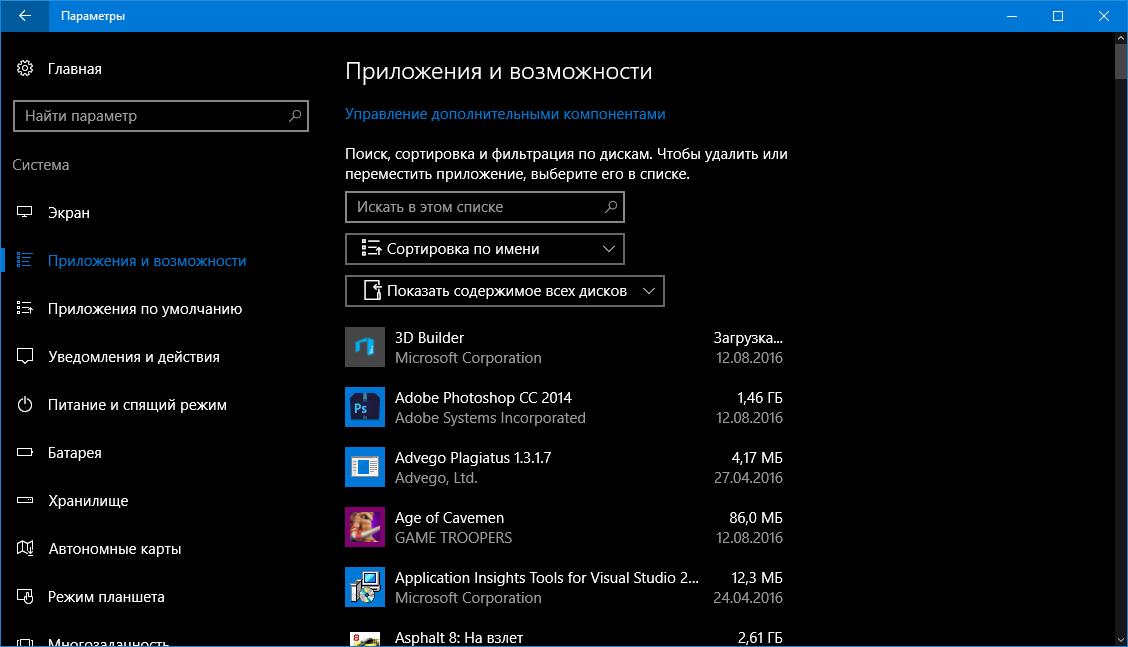
Task: Click the sort icon in Сортировка по имени
Action: [x=371, y=248]
